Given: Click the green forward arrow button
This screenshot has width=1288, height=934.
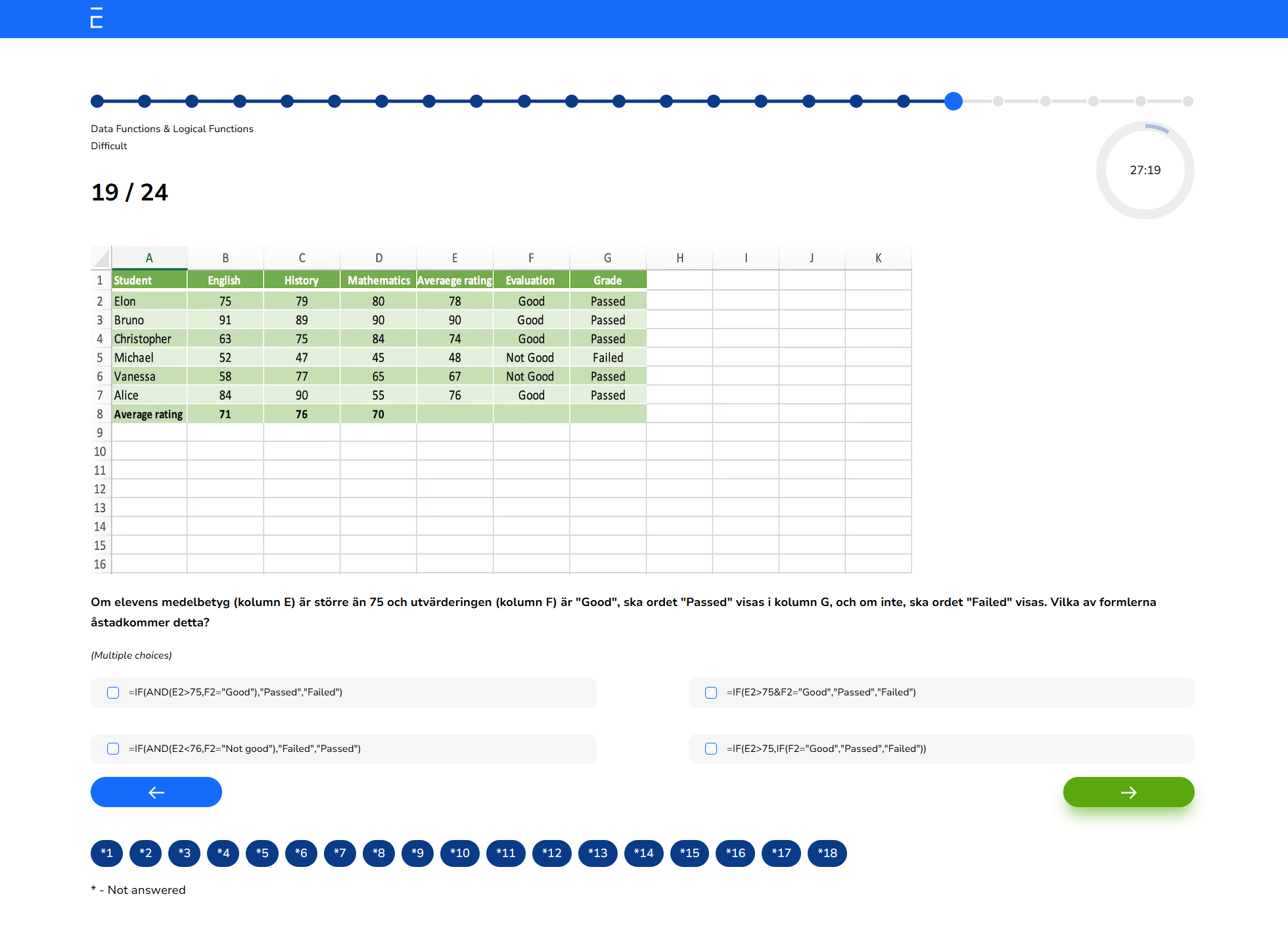Looking at the screenshot, I should point(1128,792).
